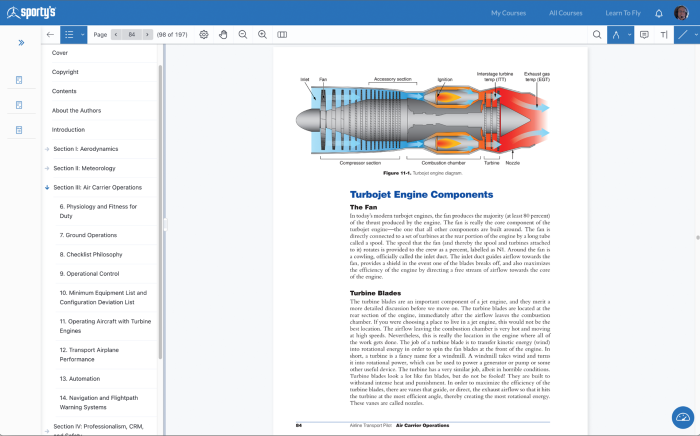The height and width of the screenshot is (436, 700).
Task: Open the search magnifier in the toolbar
Action: click(x=597, y=34)
